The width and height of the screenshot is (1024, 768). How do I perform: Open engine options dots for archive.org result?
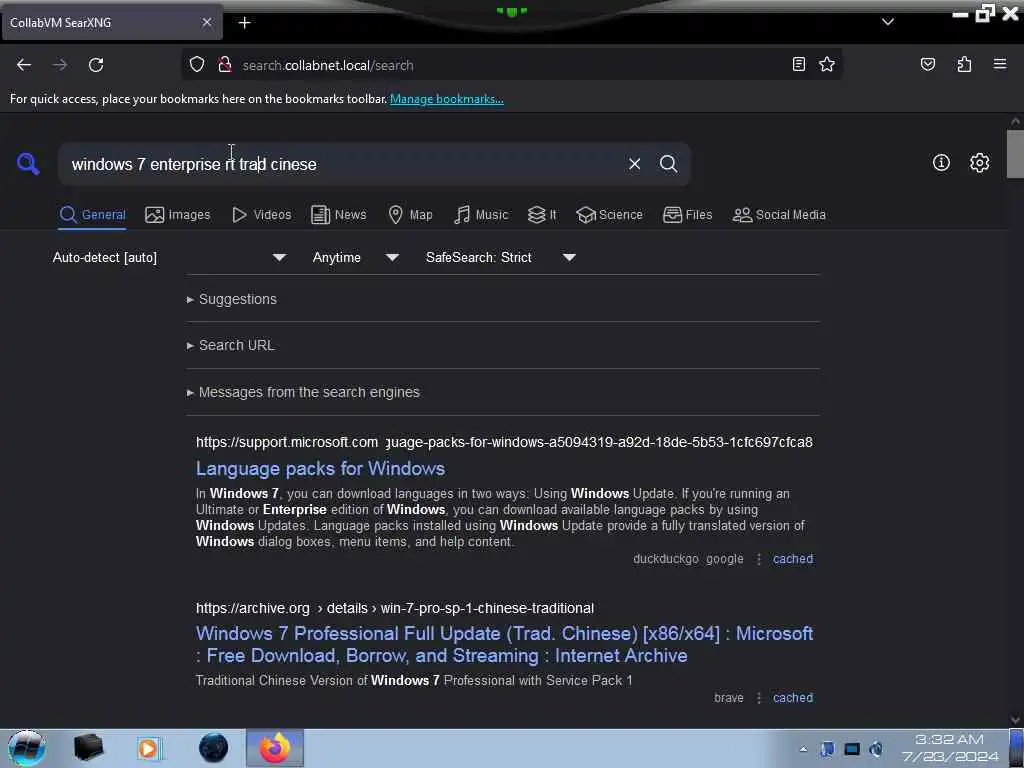758,697
